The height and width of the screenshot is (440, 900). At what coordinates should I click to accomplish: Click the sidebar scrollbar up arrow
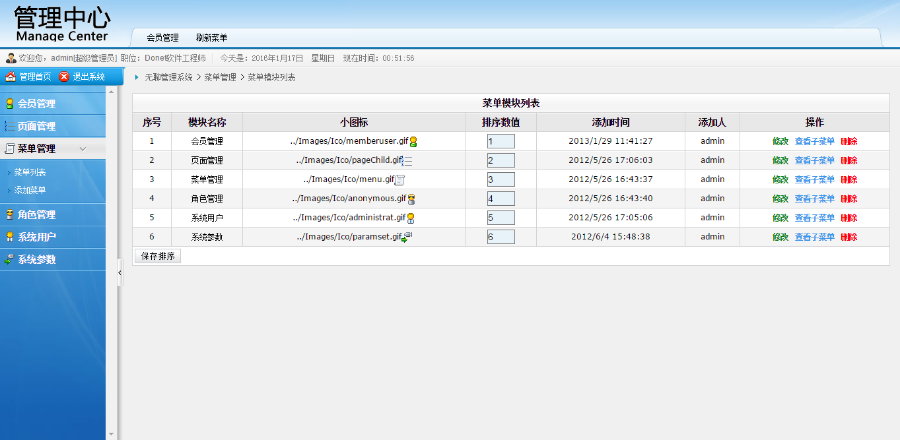point(111,91)
